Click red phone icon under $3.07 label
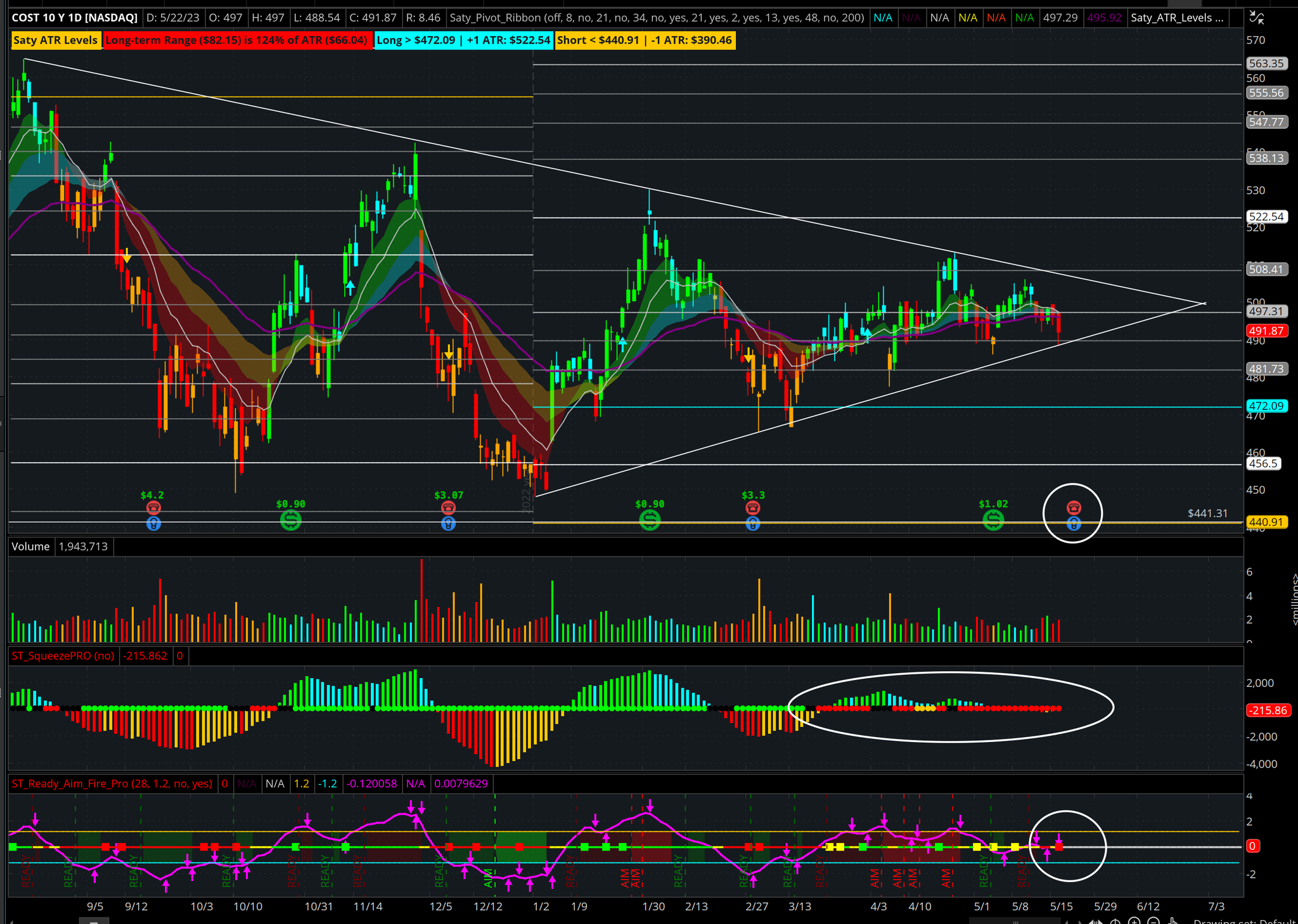Image resolution: width=1298 pixels, height=924 pixels. (x=448, y=508)
